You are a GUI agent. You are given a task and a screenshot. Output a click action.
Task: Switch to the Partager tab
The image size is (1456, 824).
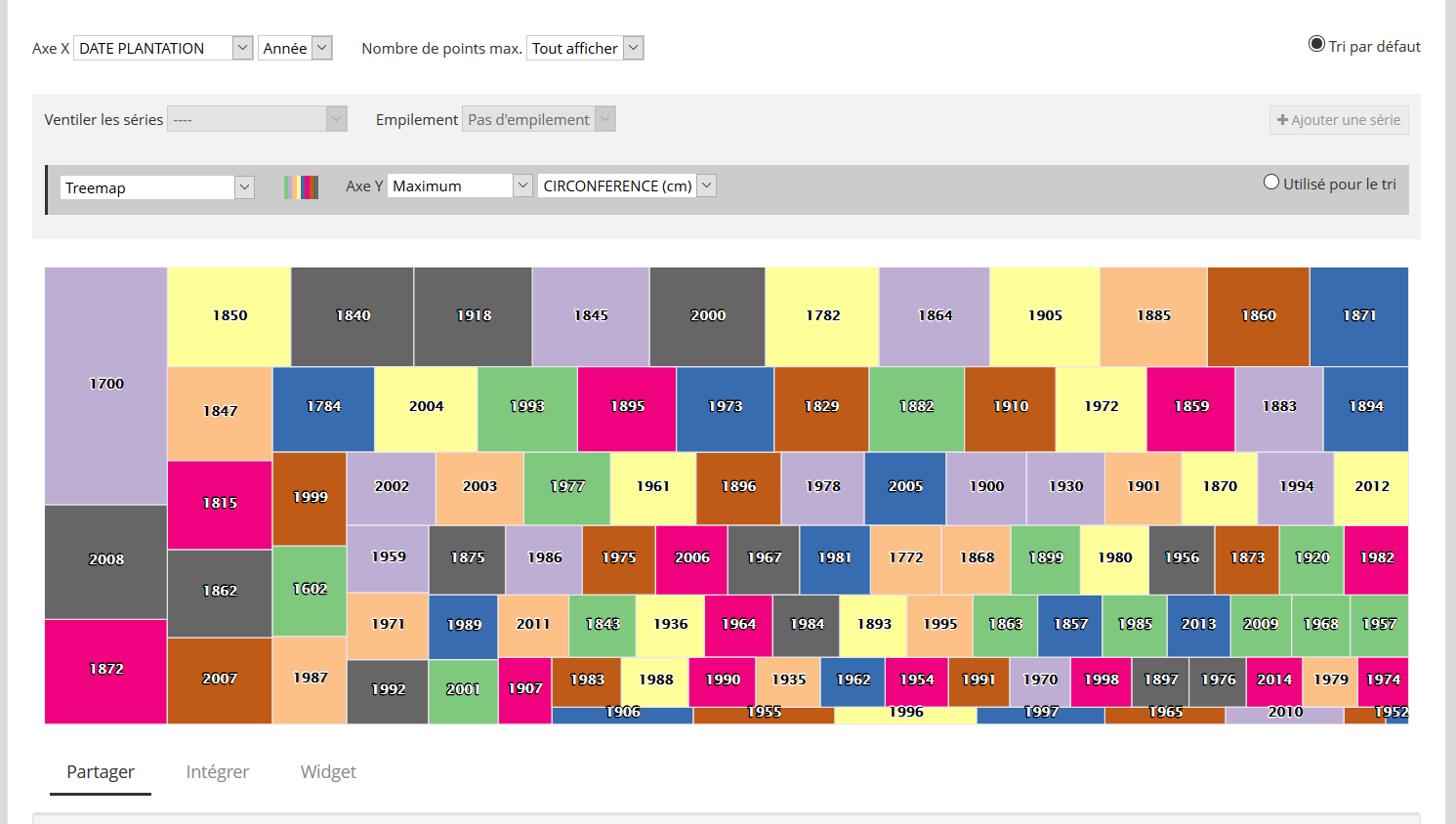pyautogui.click(x=101, y=772)
